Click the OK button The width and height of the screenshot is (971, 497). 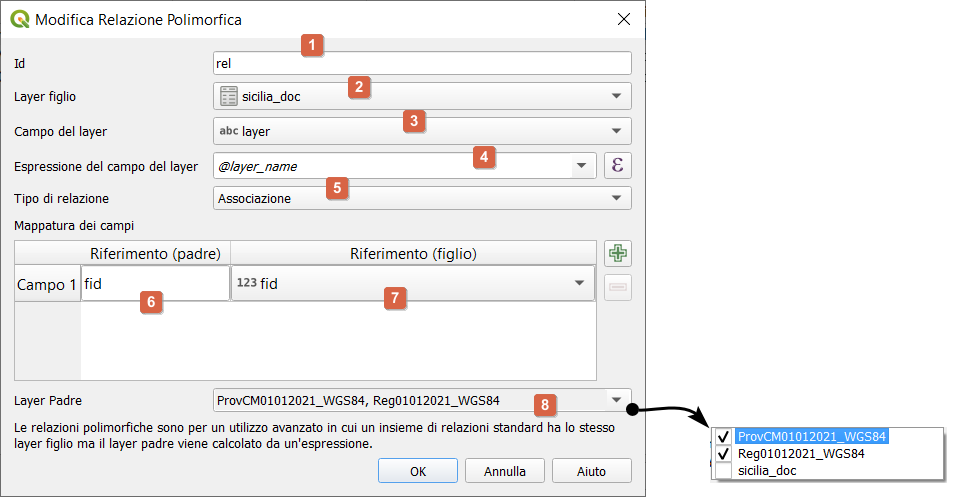[417, 471]
